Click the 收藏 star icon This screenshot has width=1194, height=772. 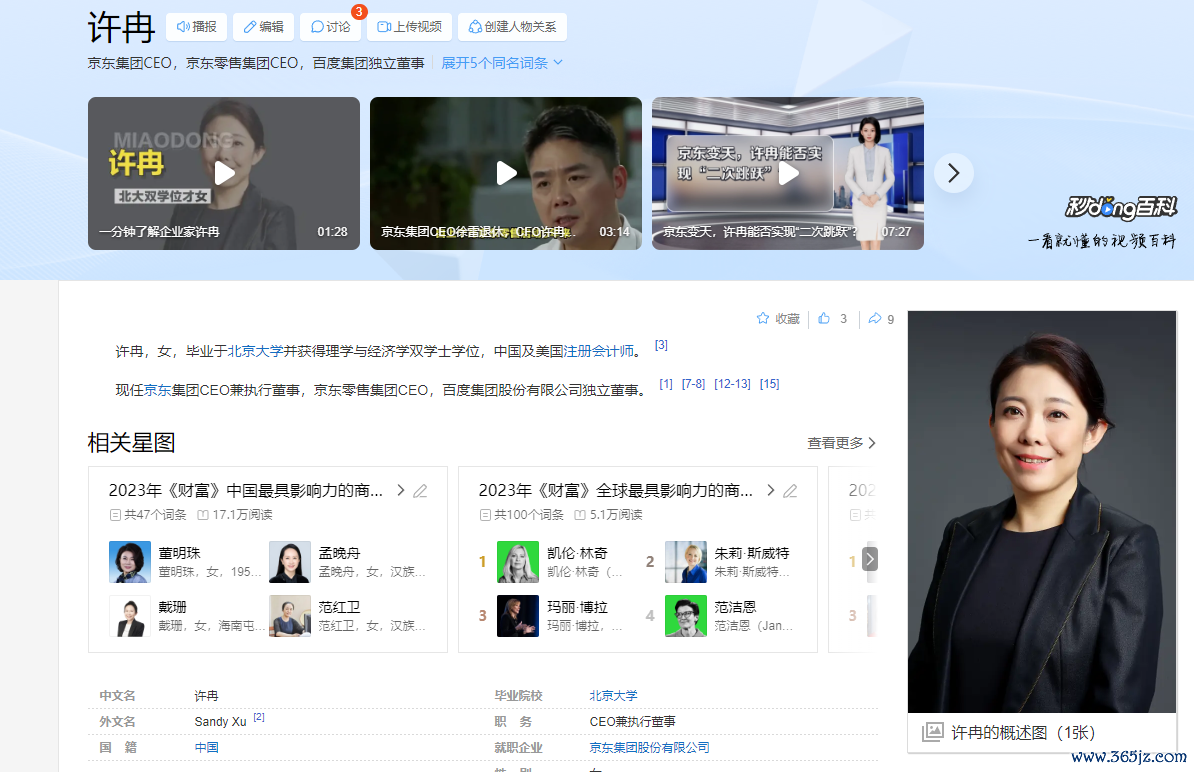click(x=763, y=318)
